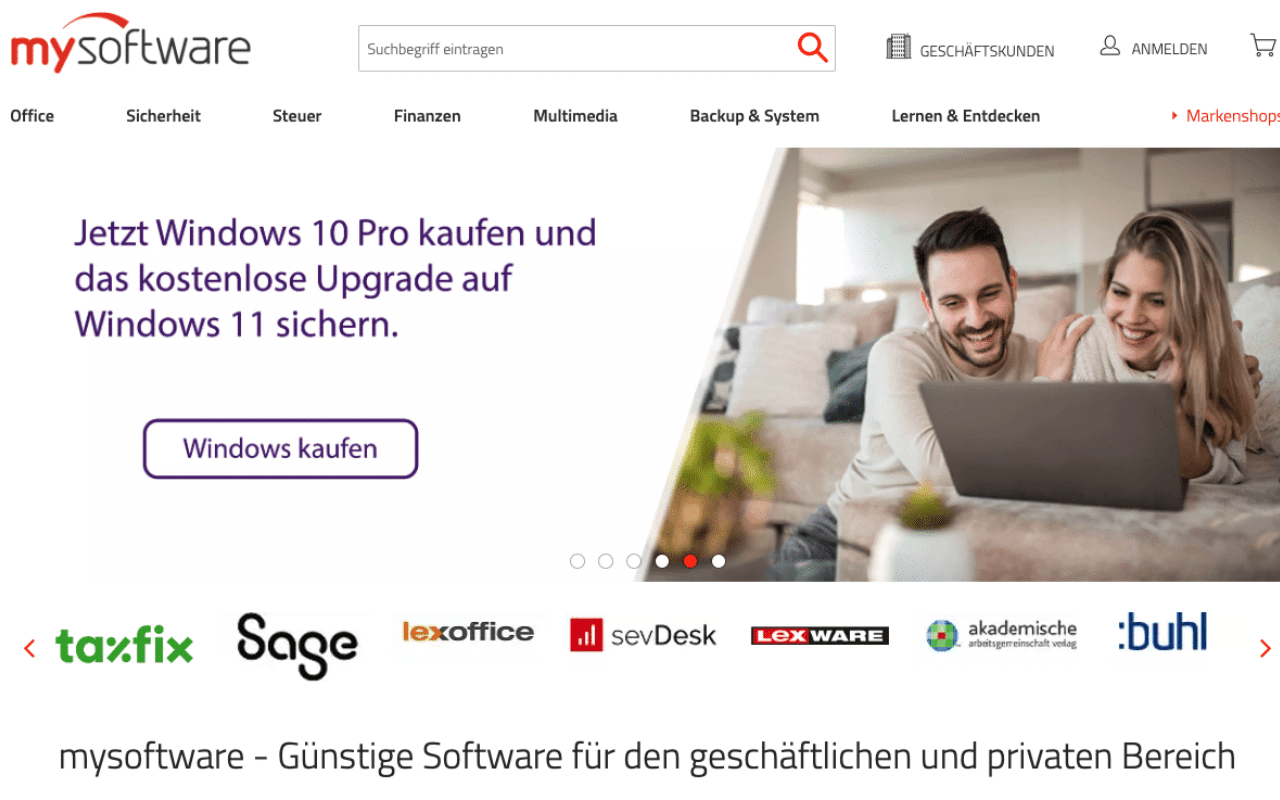Go to the mysoftware logo homepage
The width and height of the screenshot is (1280, 800).
(130, 43)
